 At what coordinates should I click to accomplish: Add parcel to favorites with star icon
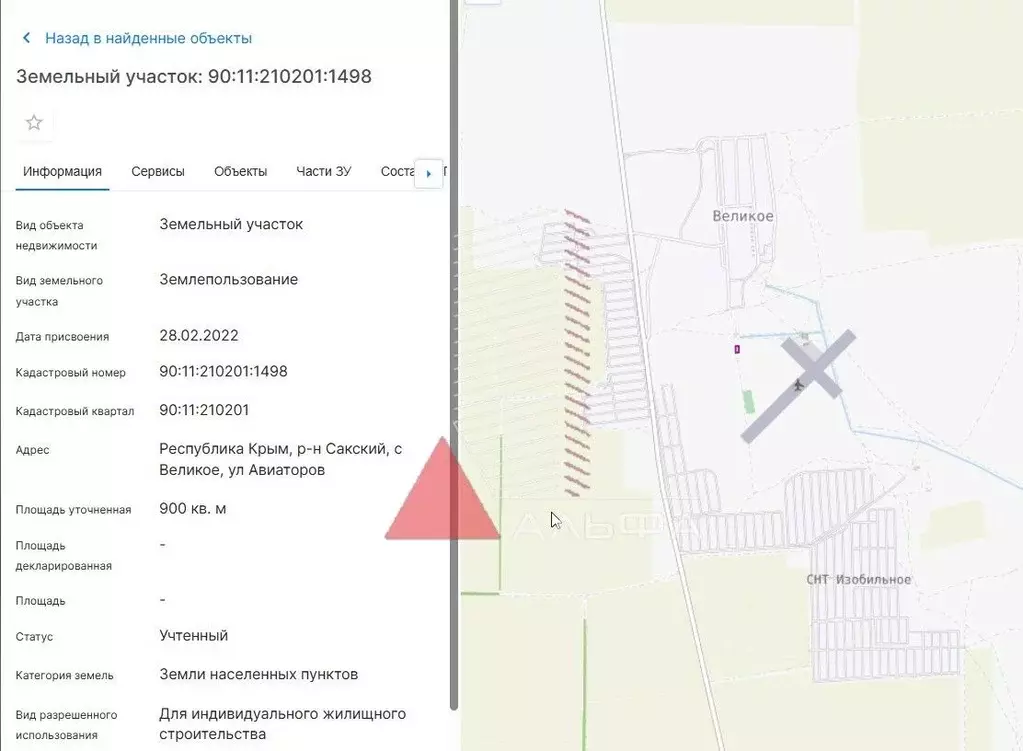[x=34, y=123]
